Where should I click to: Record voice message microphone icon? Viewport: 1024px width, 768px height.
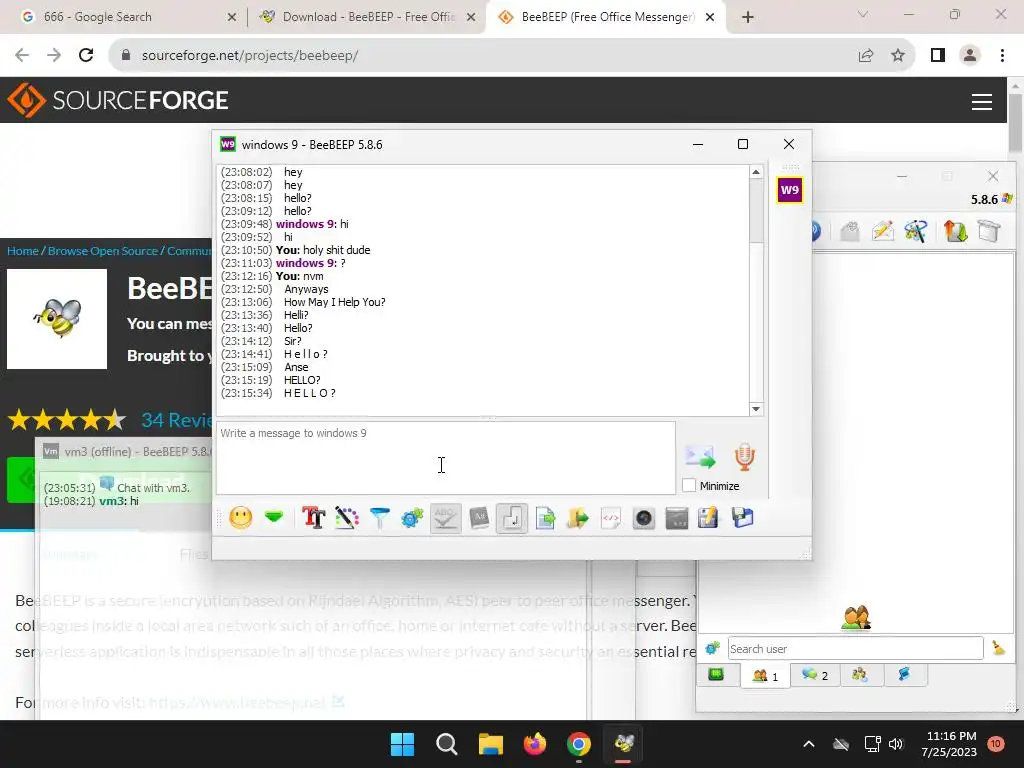click(x=744, y=456)
